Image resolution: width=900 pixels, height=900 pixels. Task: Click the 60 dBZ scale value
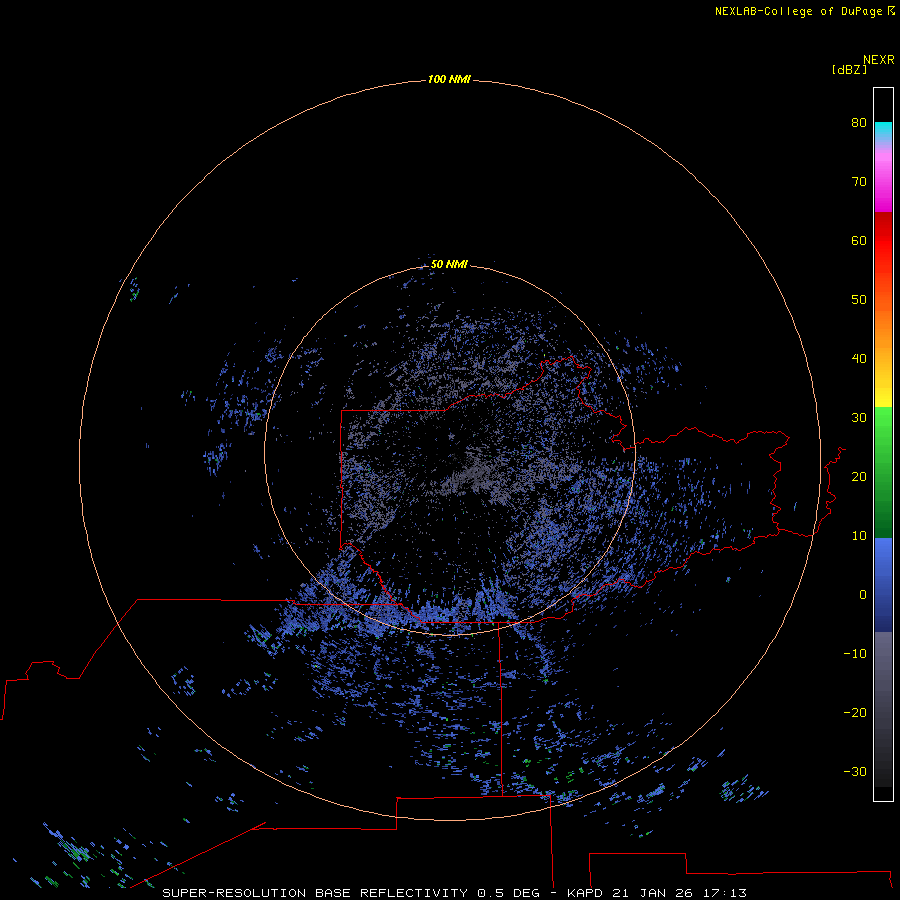(859, 240)
